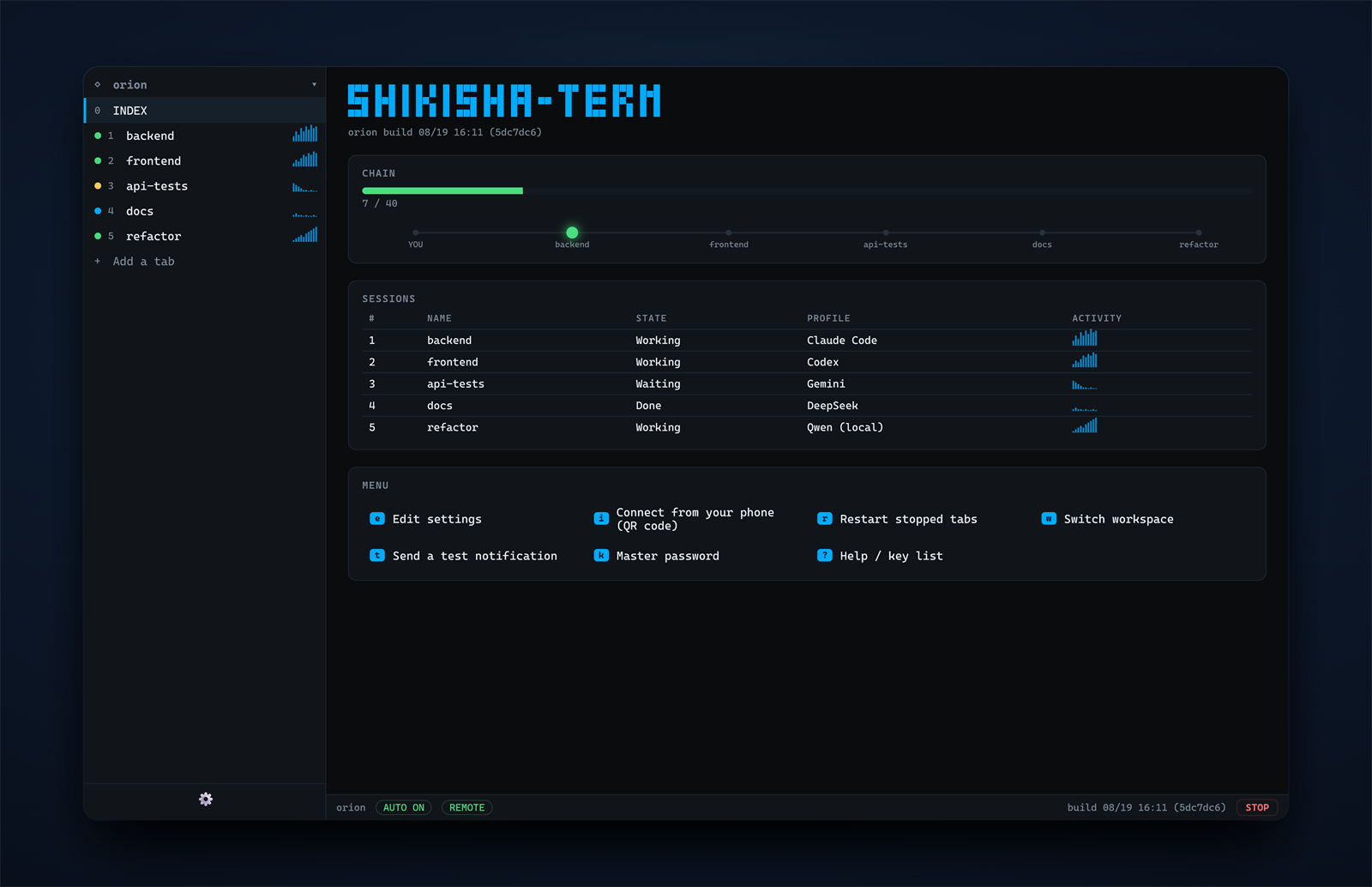The image size is (1372, 887).
Task: Click the refactor node on the chain
Action: pyautogui.click(x=1199, y=232)
